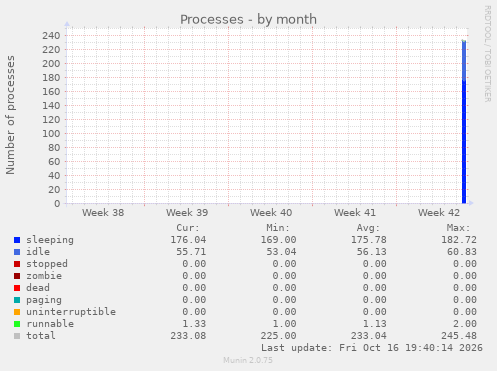Click the 'Week 41' axis label
The height and width of the screenshot is (371, 497).
(x=355, y=213)
